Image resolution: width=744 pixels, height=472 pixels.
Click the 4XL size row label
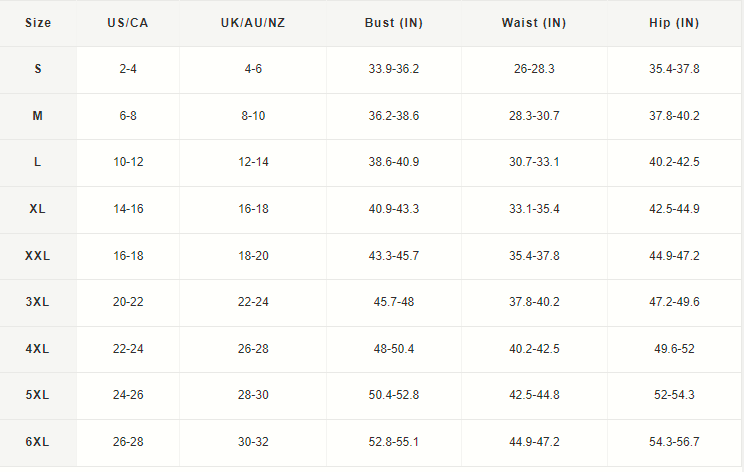(x=37, y=349)
